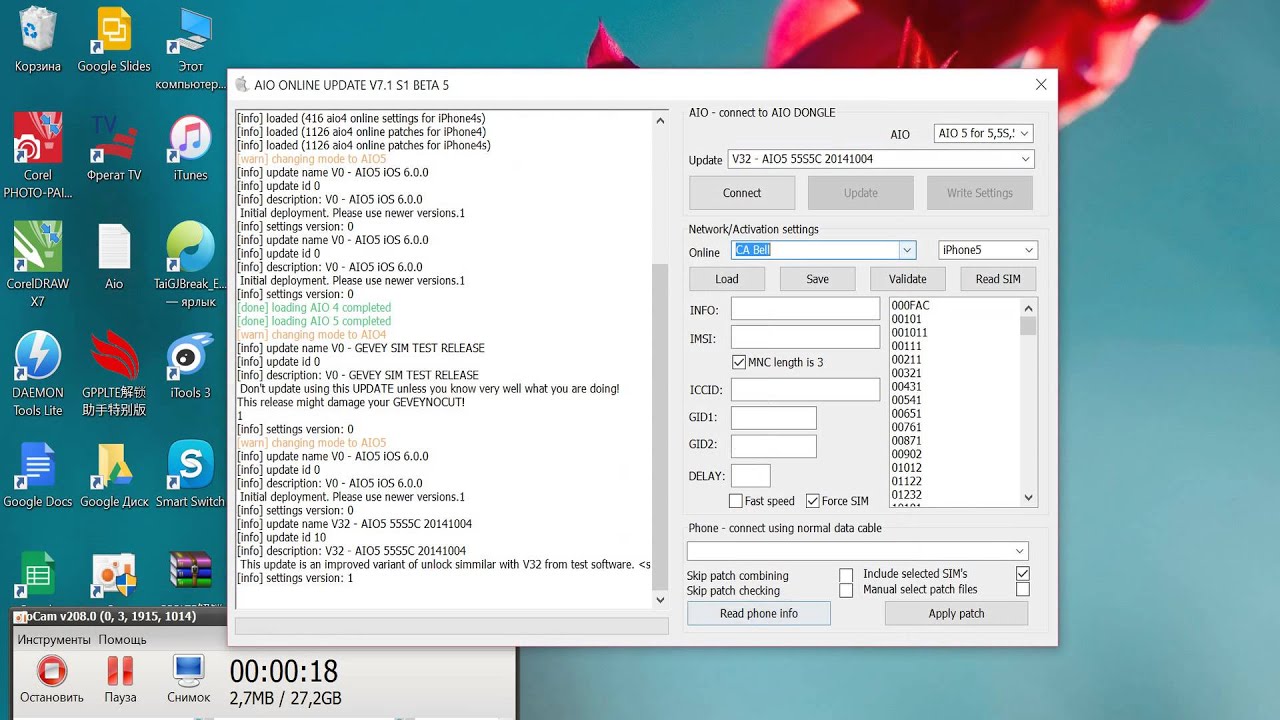Launch the CorelDRAW X7 shortcut
Image resolution: width=1280 pixels, height=720 pixels.
click(x=38, y=264)
